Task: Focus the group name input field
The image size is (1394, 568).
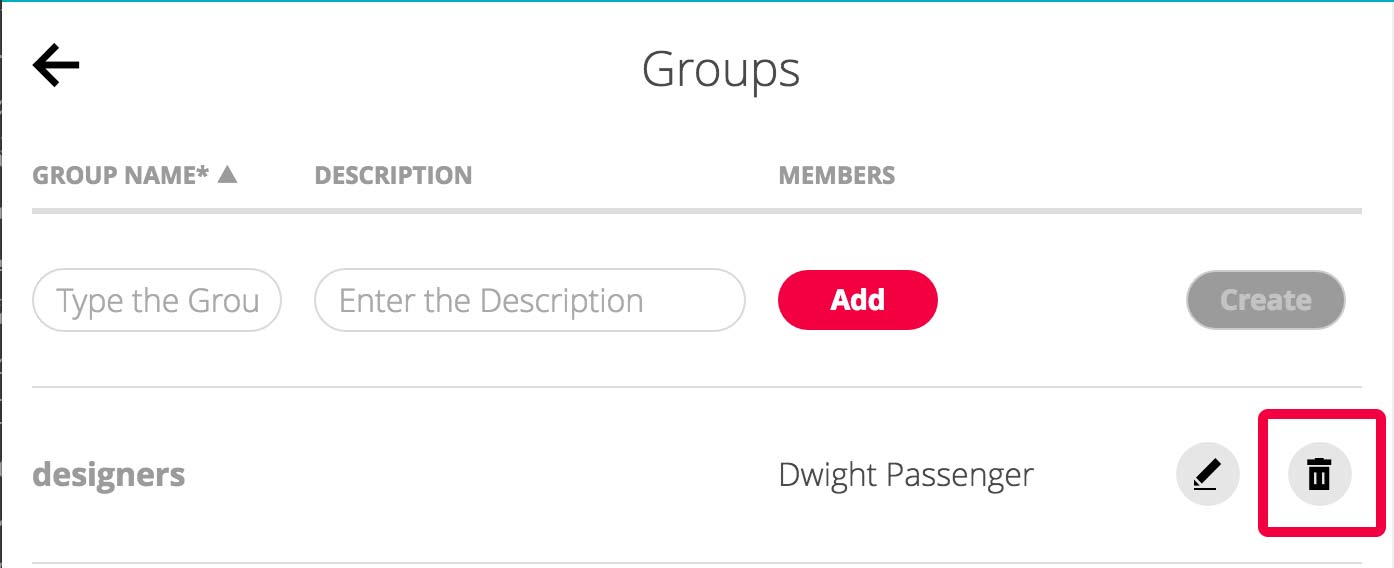Action: click(x=157, y=300)
